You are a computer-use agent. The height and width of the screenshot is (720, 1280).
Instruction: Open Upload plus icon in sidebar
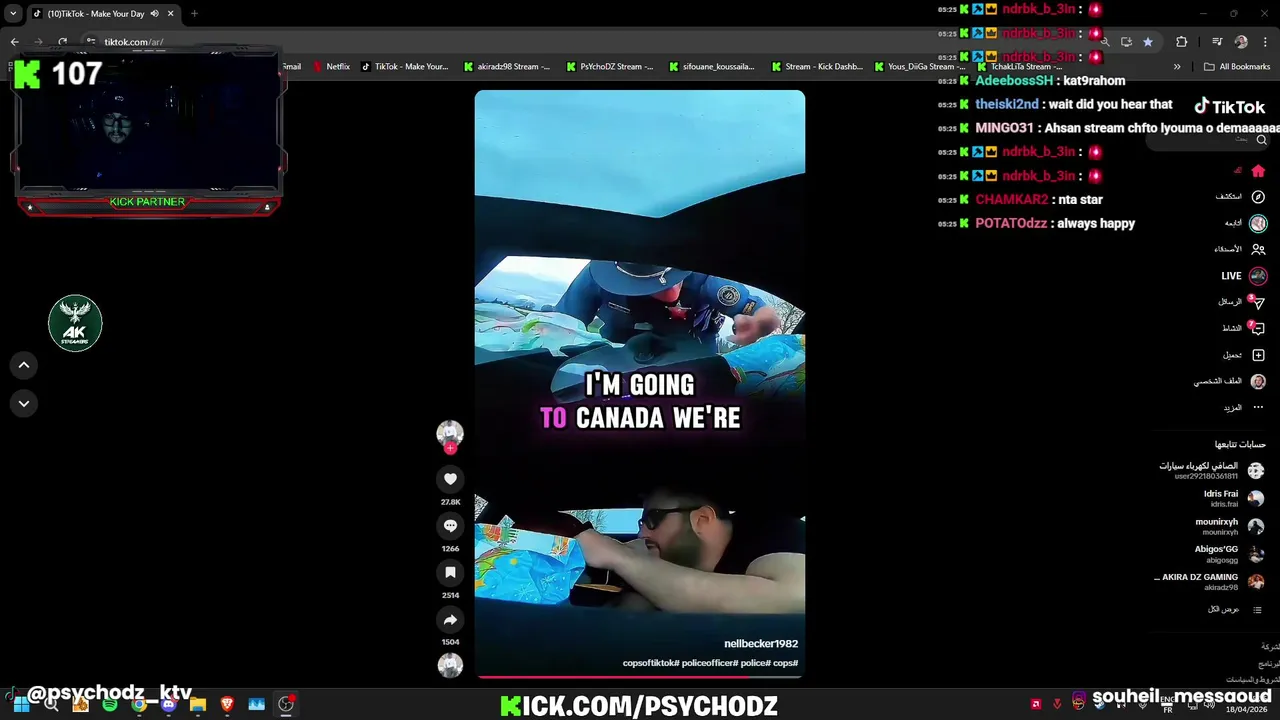tap(1258, 355)
